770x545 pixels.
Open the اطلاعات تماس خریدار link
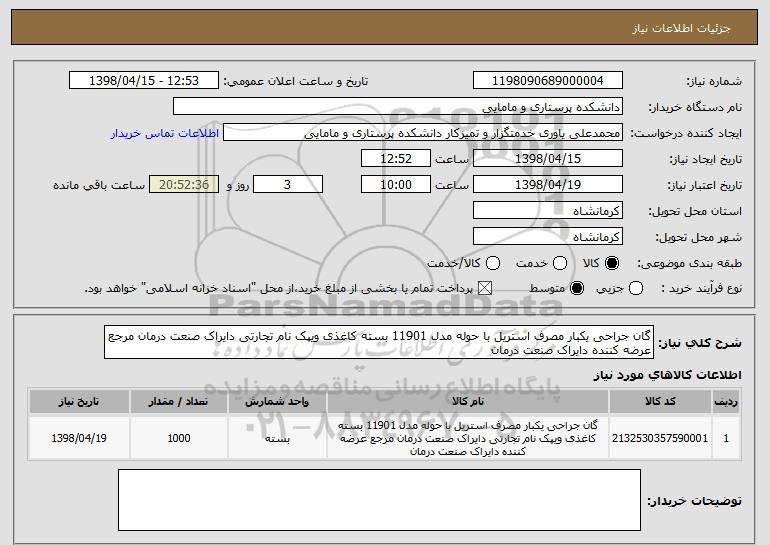pyautogui.click(x=165, y=134)
